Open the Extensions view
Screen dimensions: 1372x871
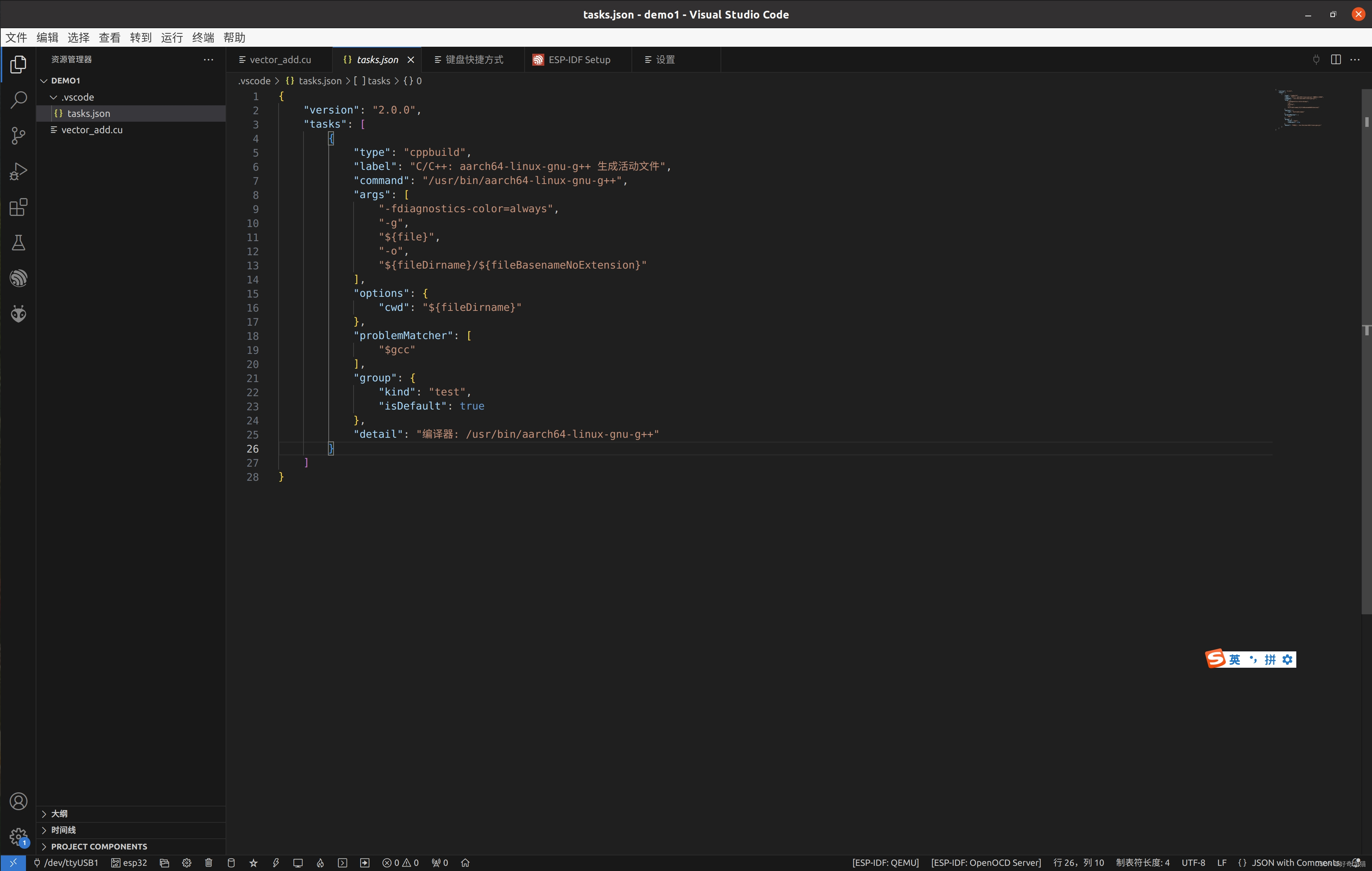click(18, 207)
